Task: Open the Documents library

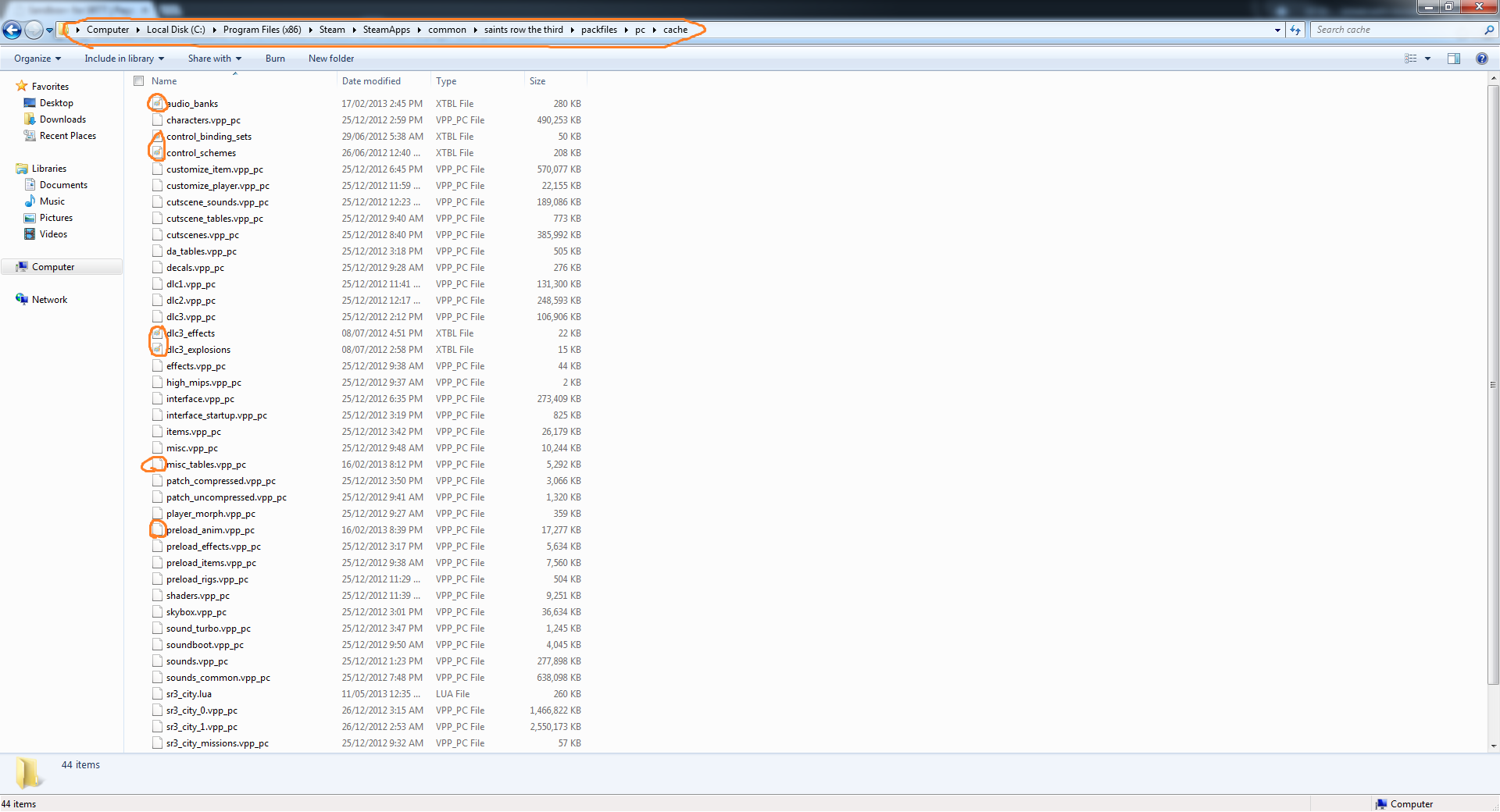Action: pos(63,185)
